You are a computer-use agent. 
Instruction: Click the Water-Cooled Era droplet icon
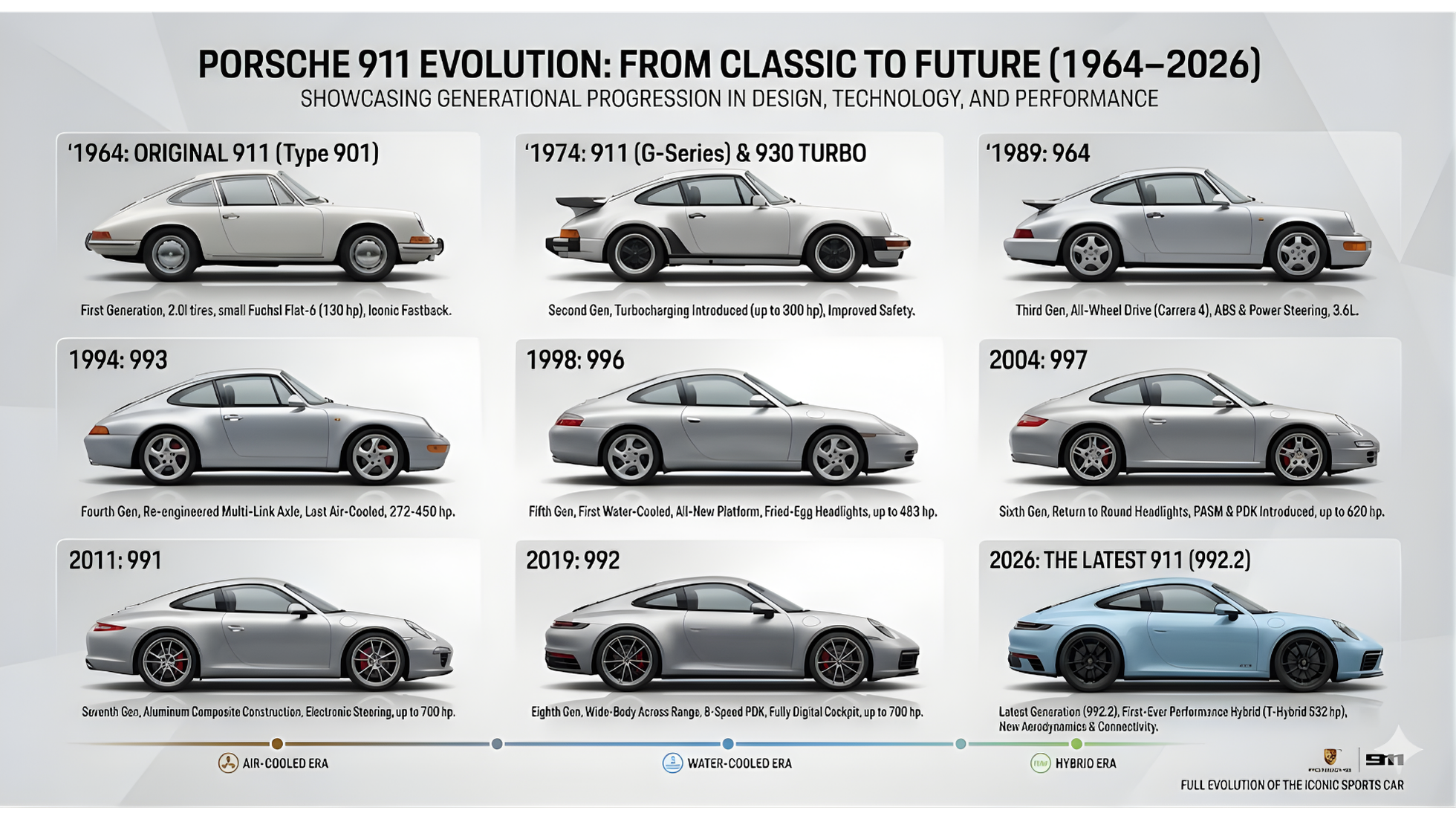(672, 763)
